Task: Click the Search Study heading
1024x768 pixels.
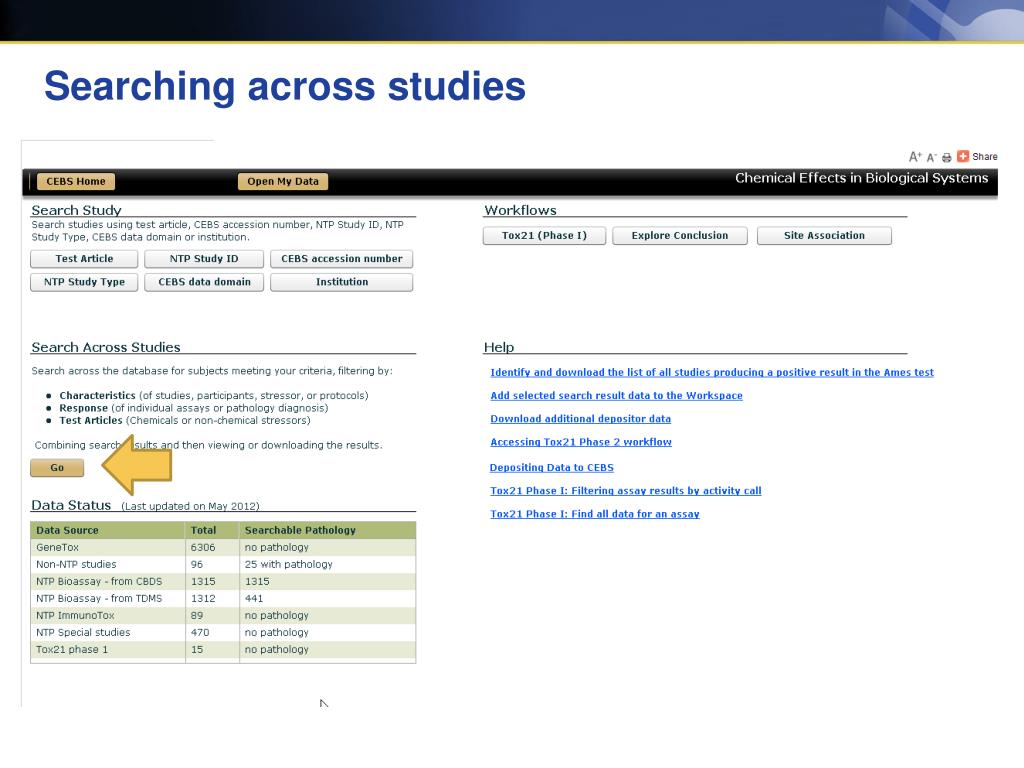Action: [x=76, y=210]
